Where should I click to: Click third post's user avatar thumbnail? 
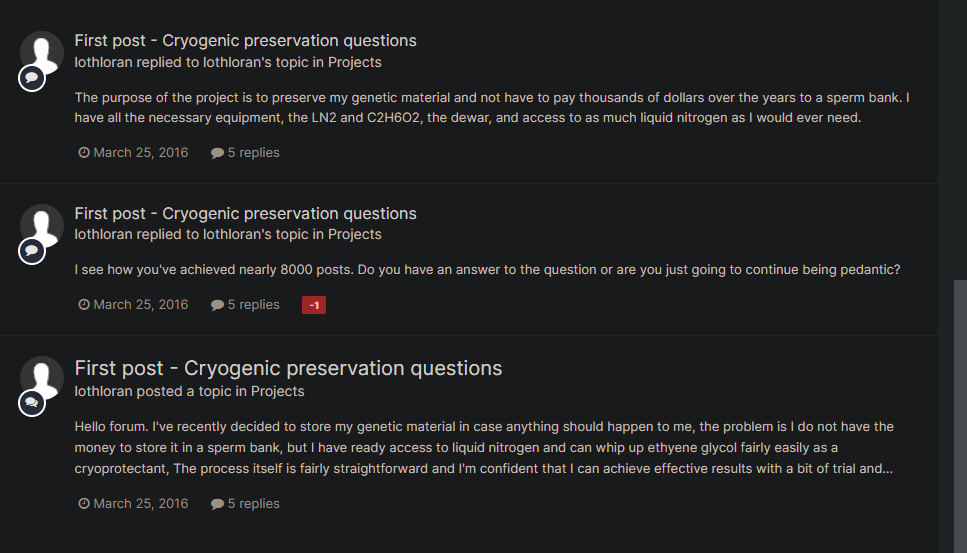tap(42, 377)
